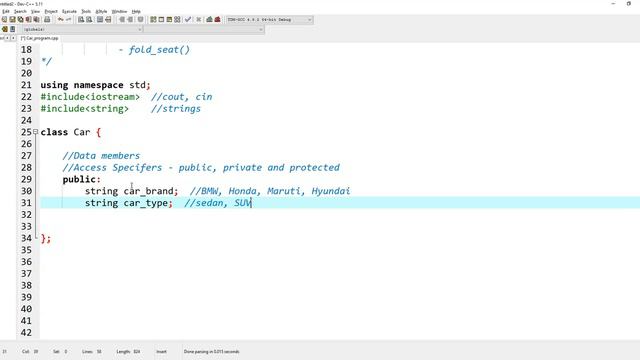Click the Compile icon
The image size is (640, 360).
pos(153,20)
